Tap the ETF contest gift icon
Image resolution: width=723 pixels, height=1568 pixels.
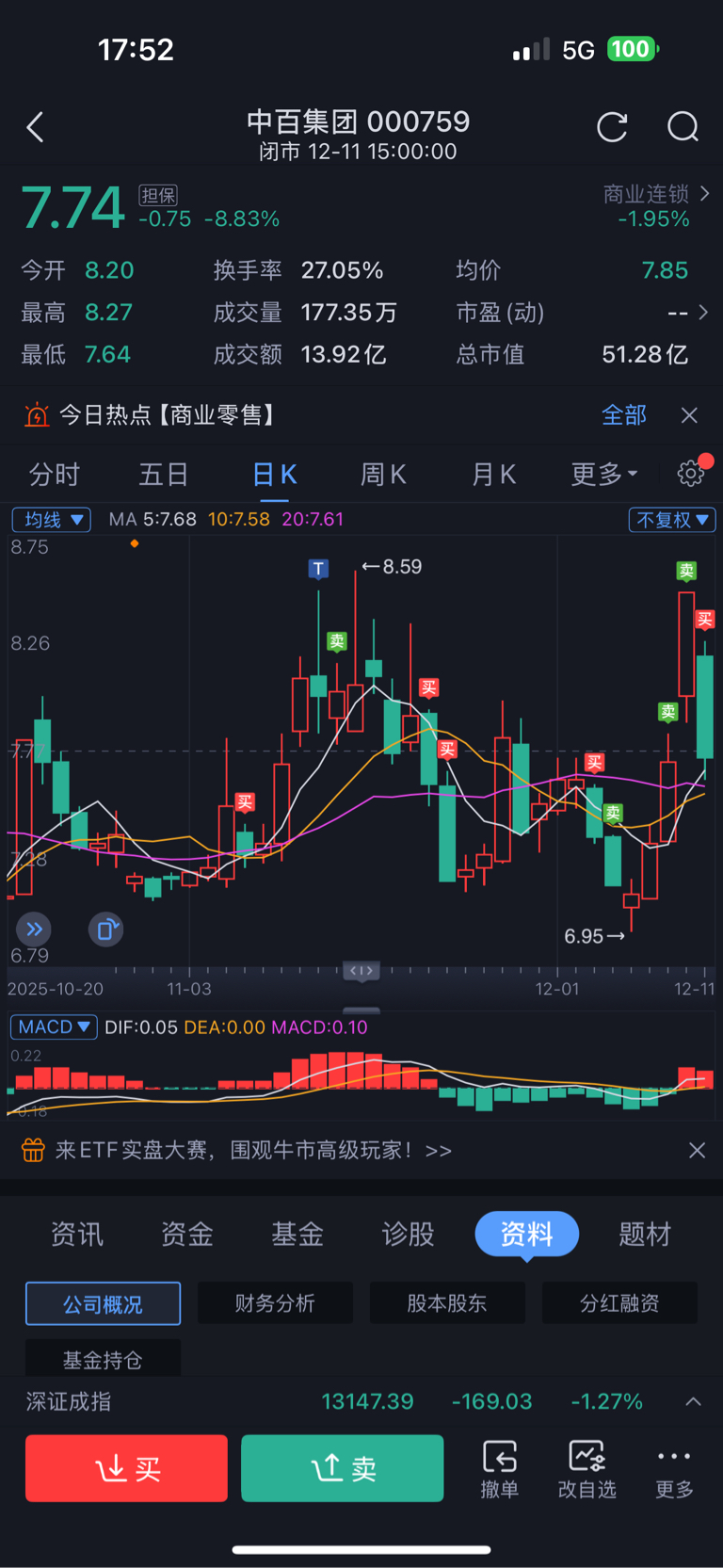click(33, 1150)
